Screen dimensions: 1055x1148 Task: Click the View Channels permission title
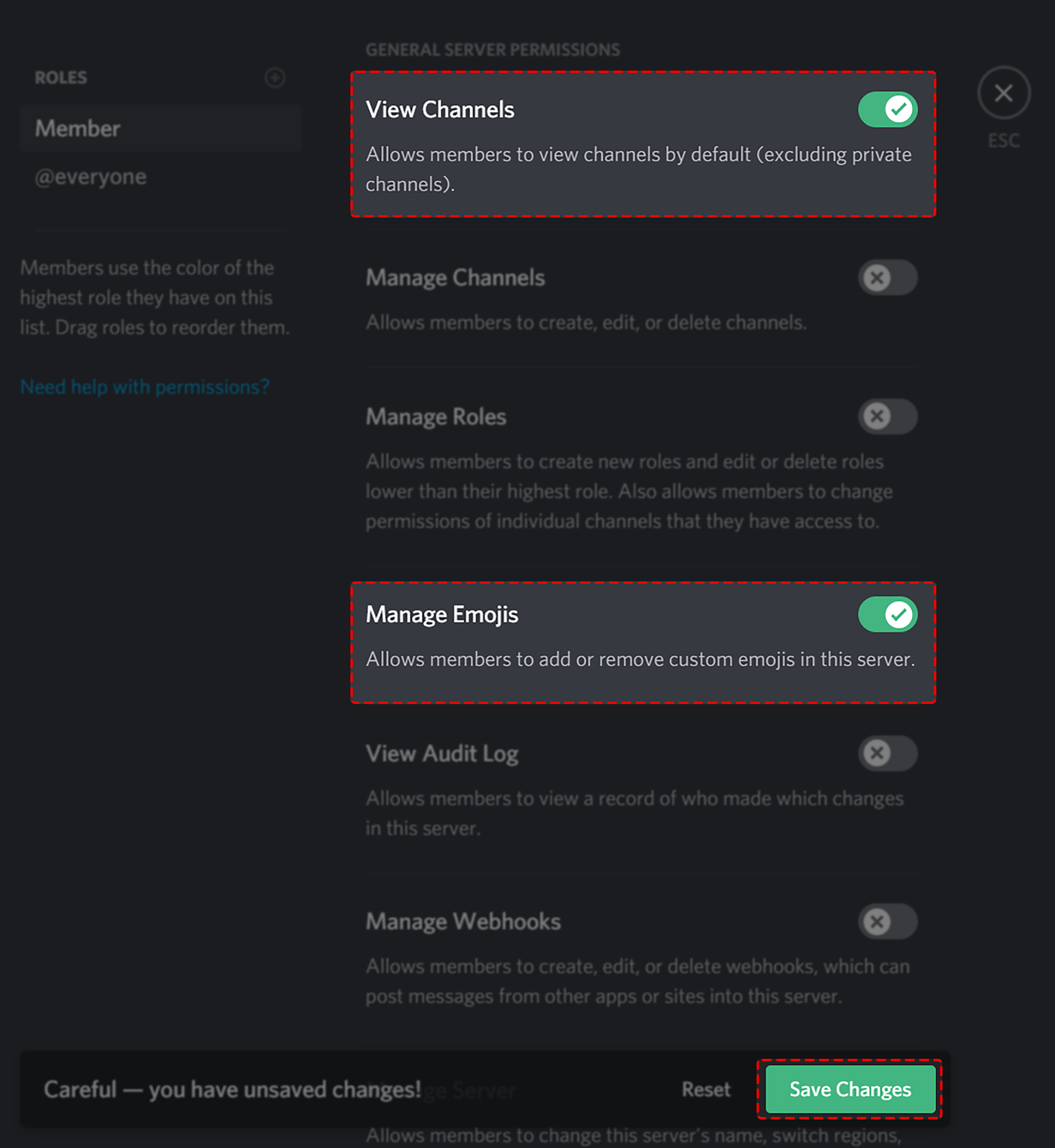(x=440, y=110)
